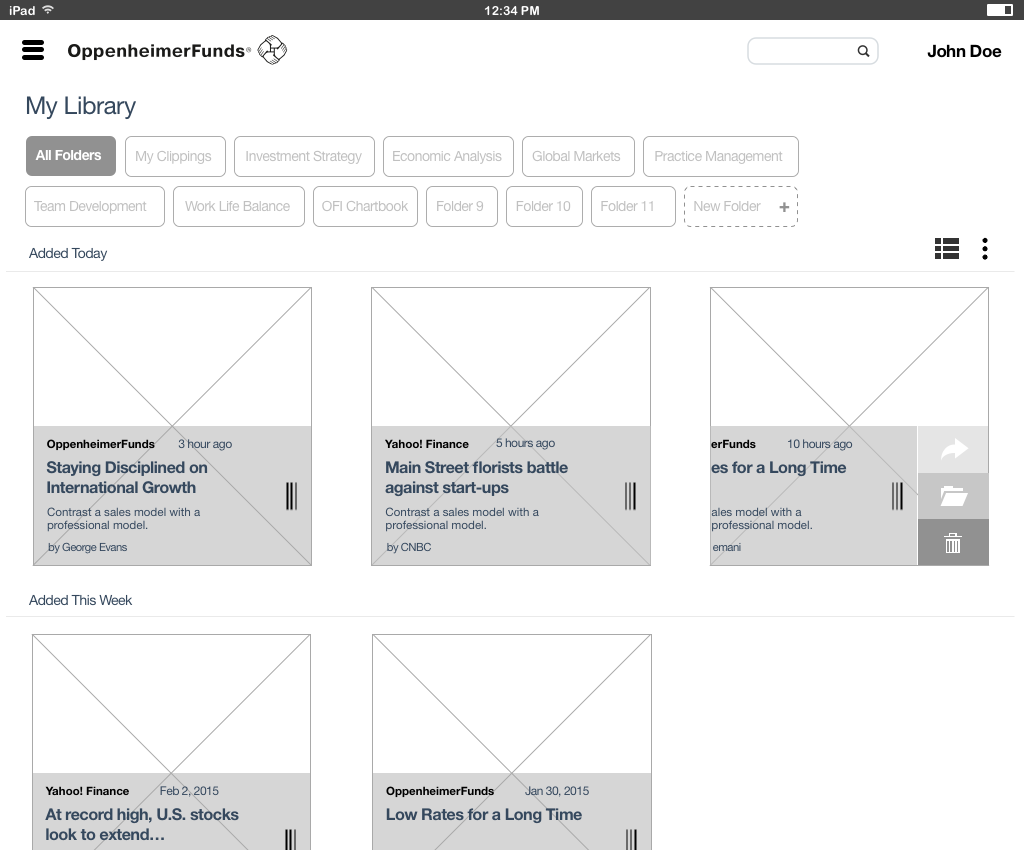Viewport: 1024px width, 850px height.
Task: Open the My Clippings folder
Action: (x=175, y=156)
